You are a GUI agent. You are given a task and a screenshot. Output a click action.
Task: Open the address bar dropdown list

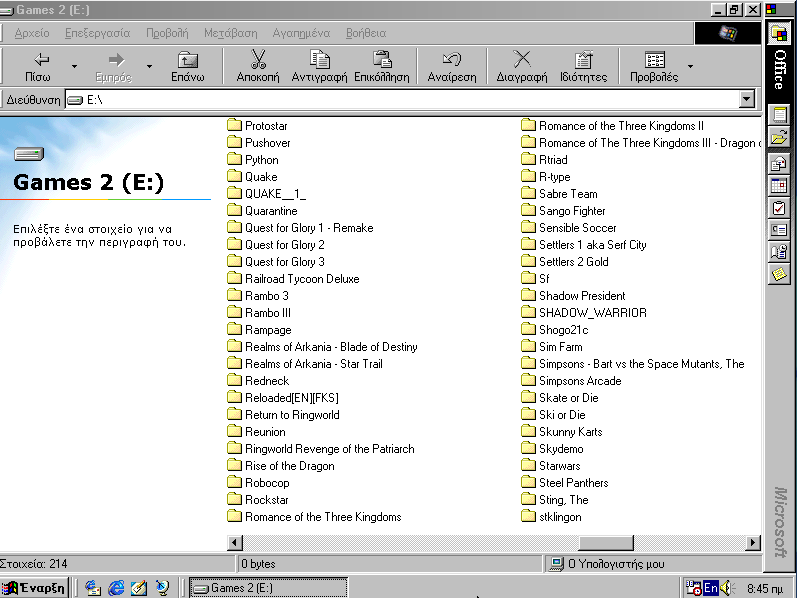click(746, 99)
